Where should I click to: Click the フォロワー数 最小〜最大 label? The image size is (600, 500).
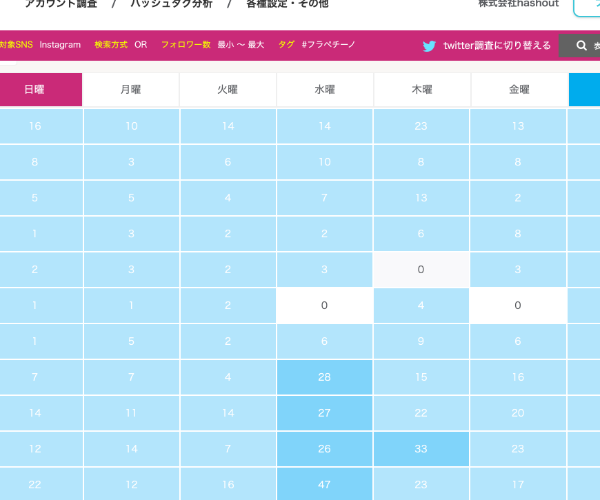(213, 45)
